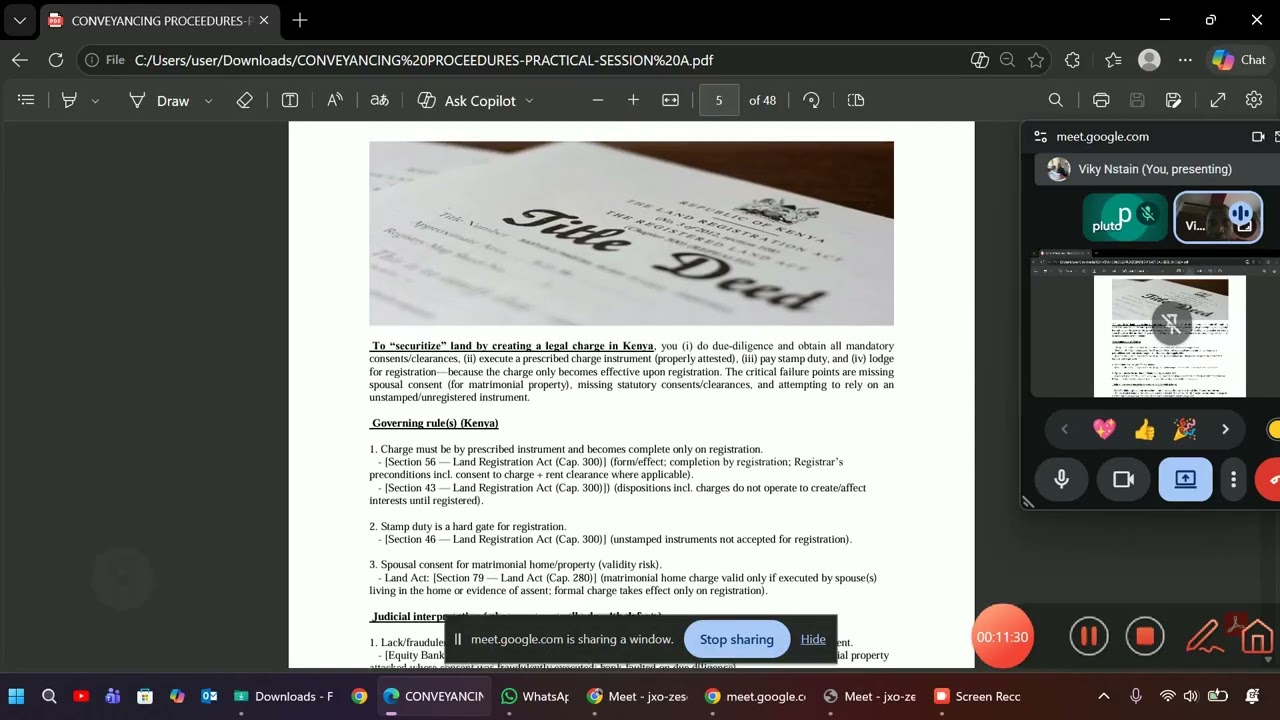This screenshot has width=1280, height=720.
Task: Refresh the browser page
Action: pos(56,60)
